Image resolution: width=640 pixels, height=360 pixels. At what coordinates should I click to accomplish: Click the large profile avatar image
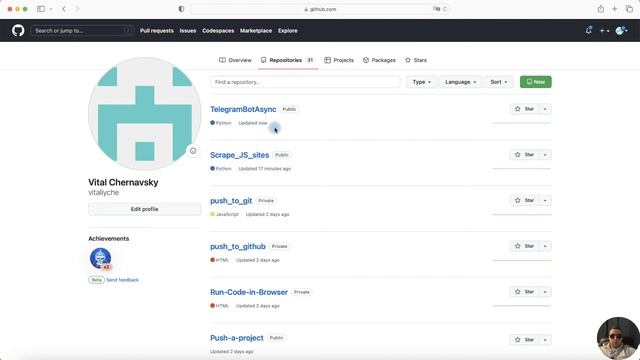[144, 113]
